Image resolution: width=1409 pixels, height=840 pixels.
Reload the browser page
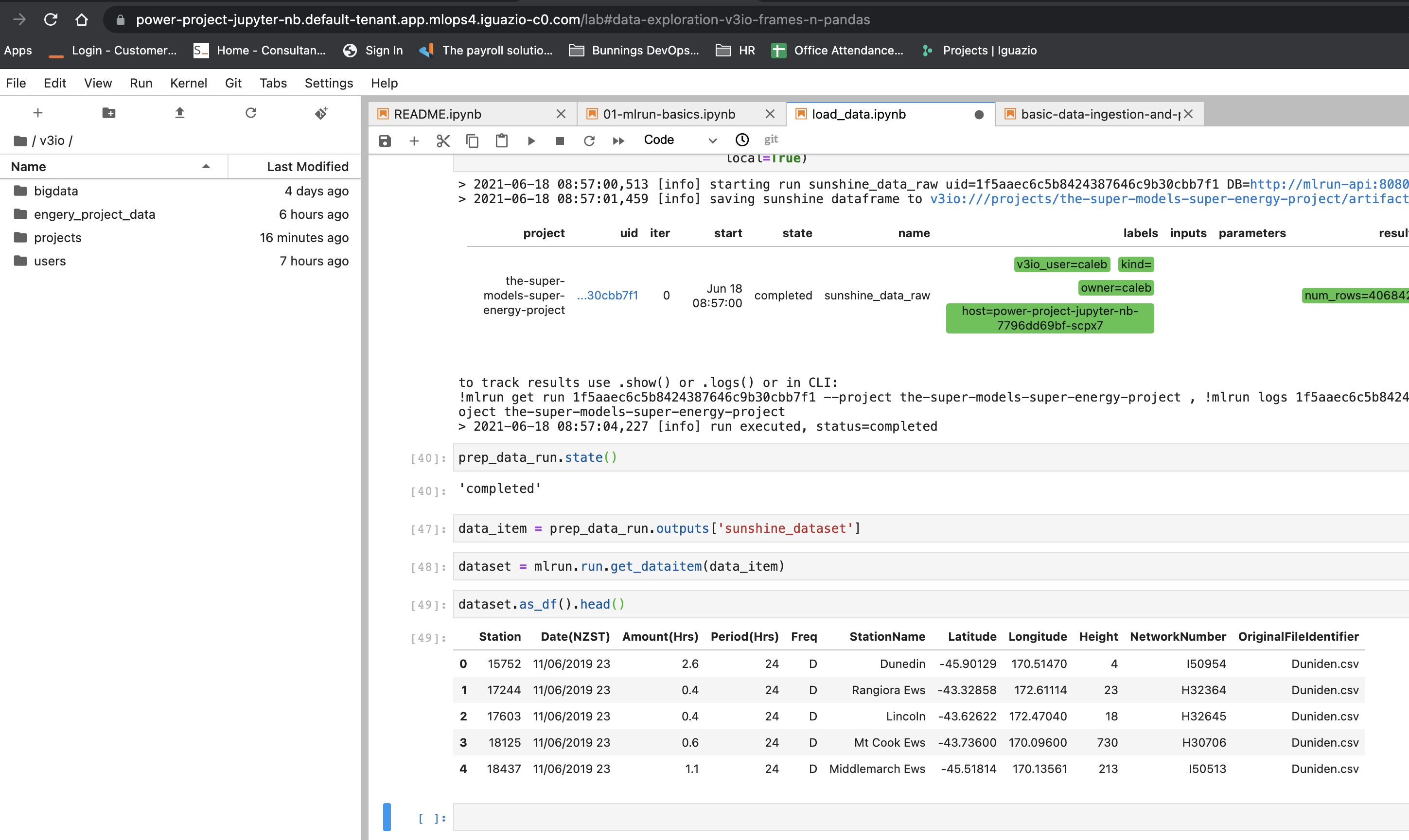tap(51, 19)
